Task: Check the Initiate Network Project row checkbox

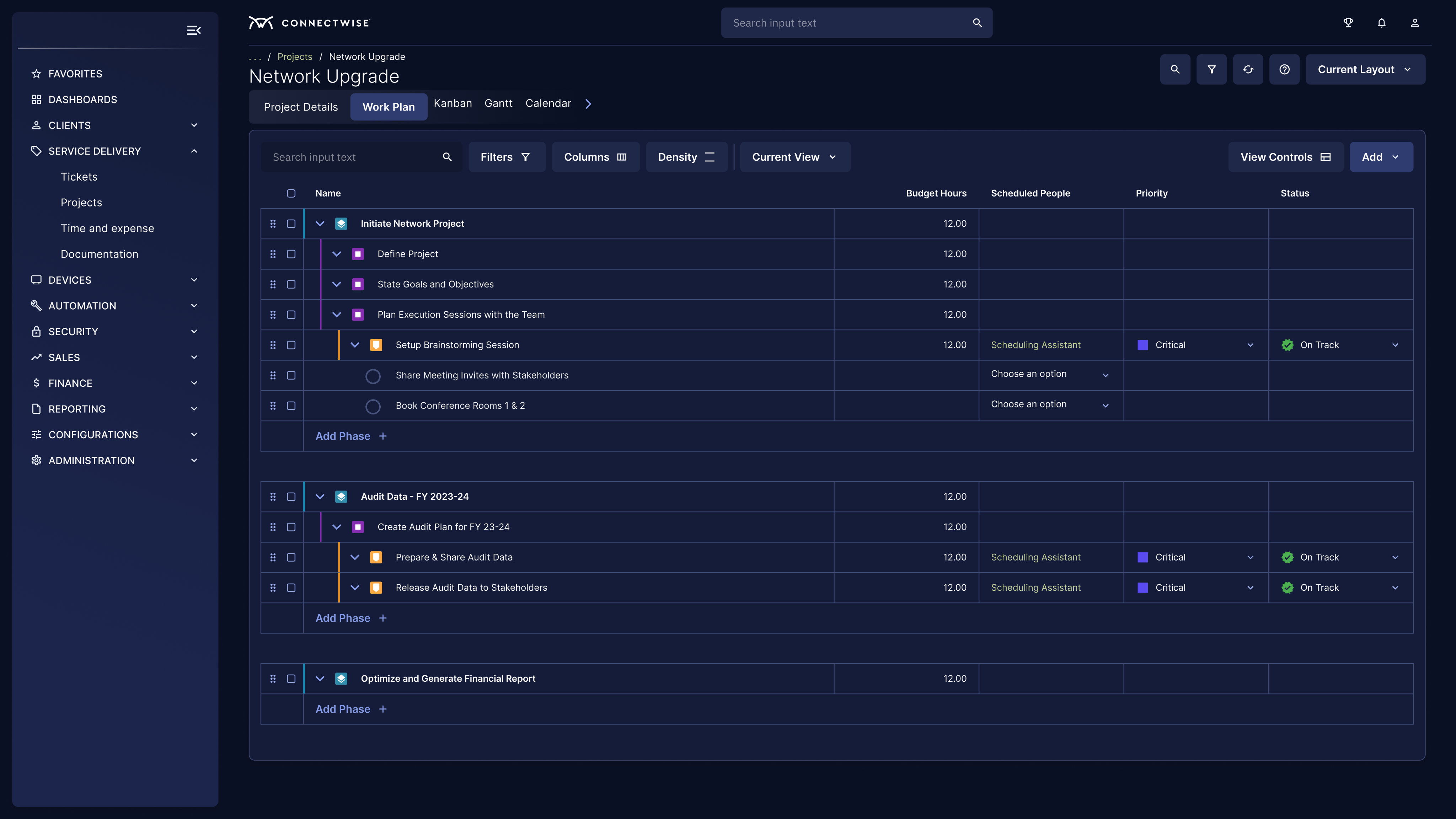Action: coord(291,224)
